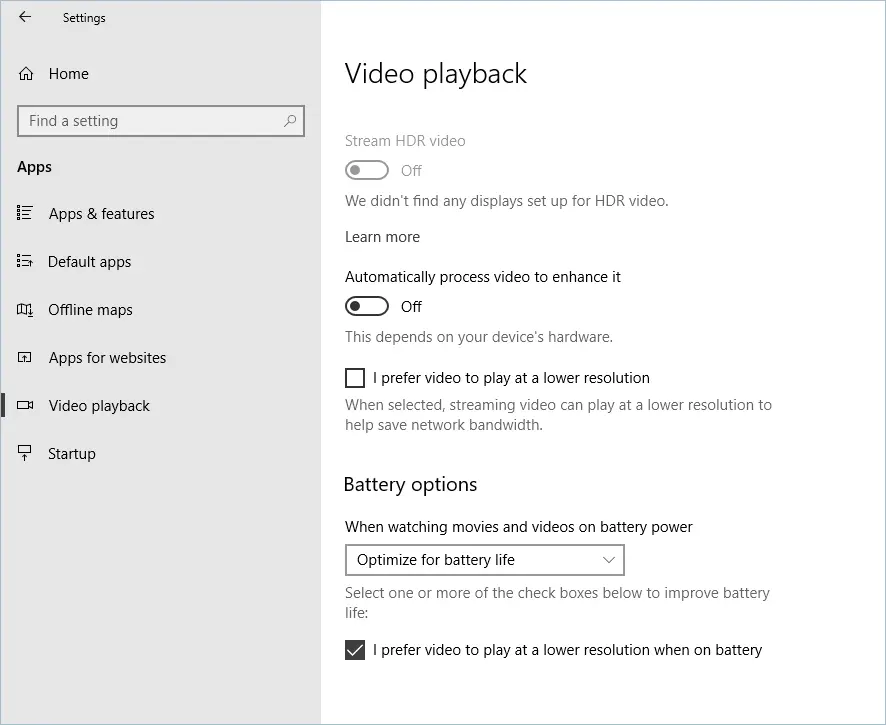Click the Startup monitor icon
886x725 pixels.
coord(25,454)
